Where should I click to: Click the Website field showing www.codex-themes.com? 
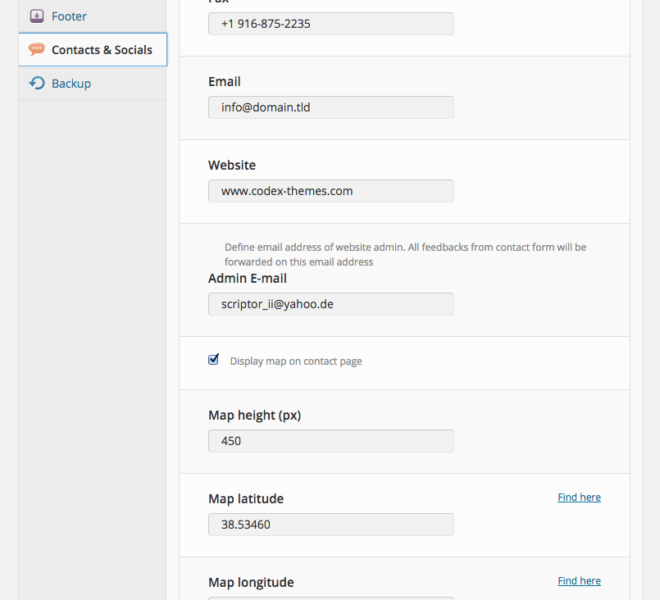330,191
